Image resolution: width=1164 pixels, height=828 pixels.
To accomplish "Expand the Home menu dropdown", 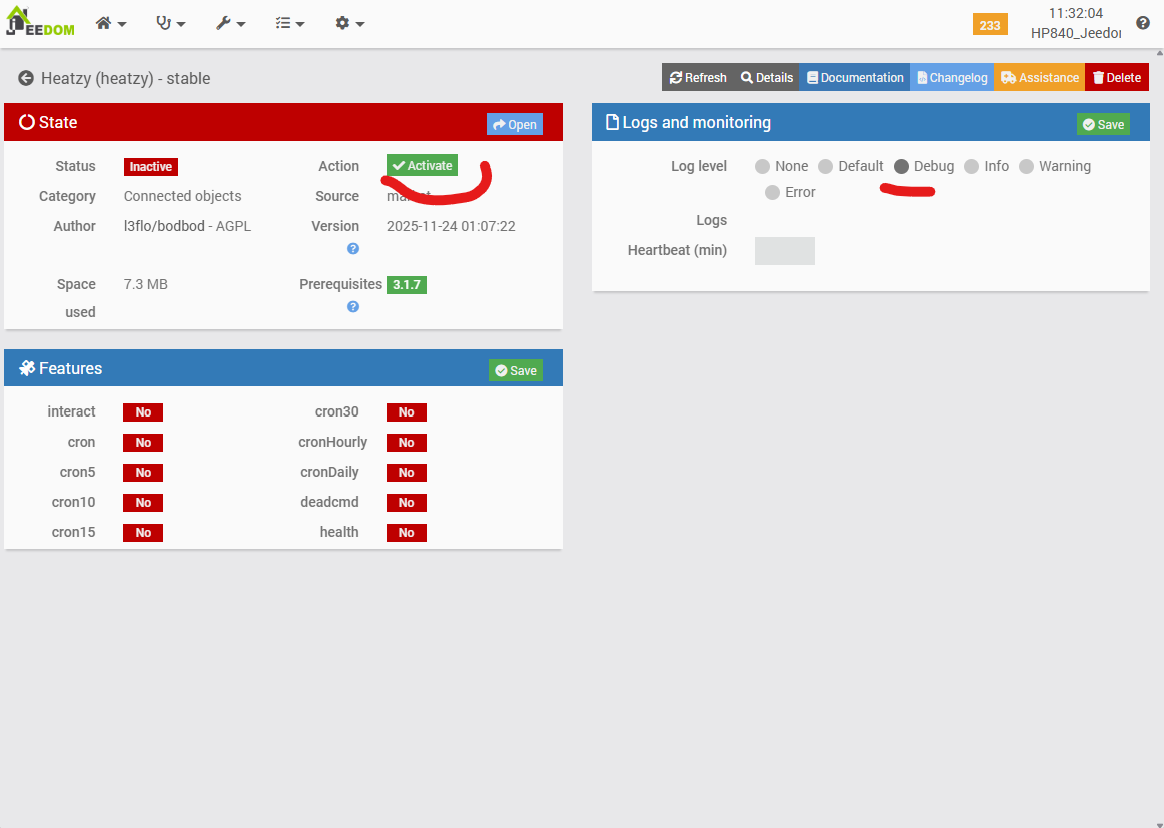I will [110, 23].
